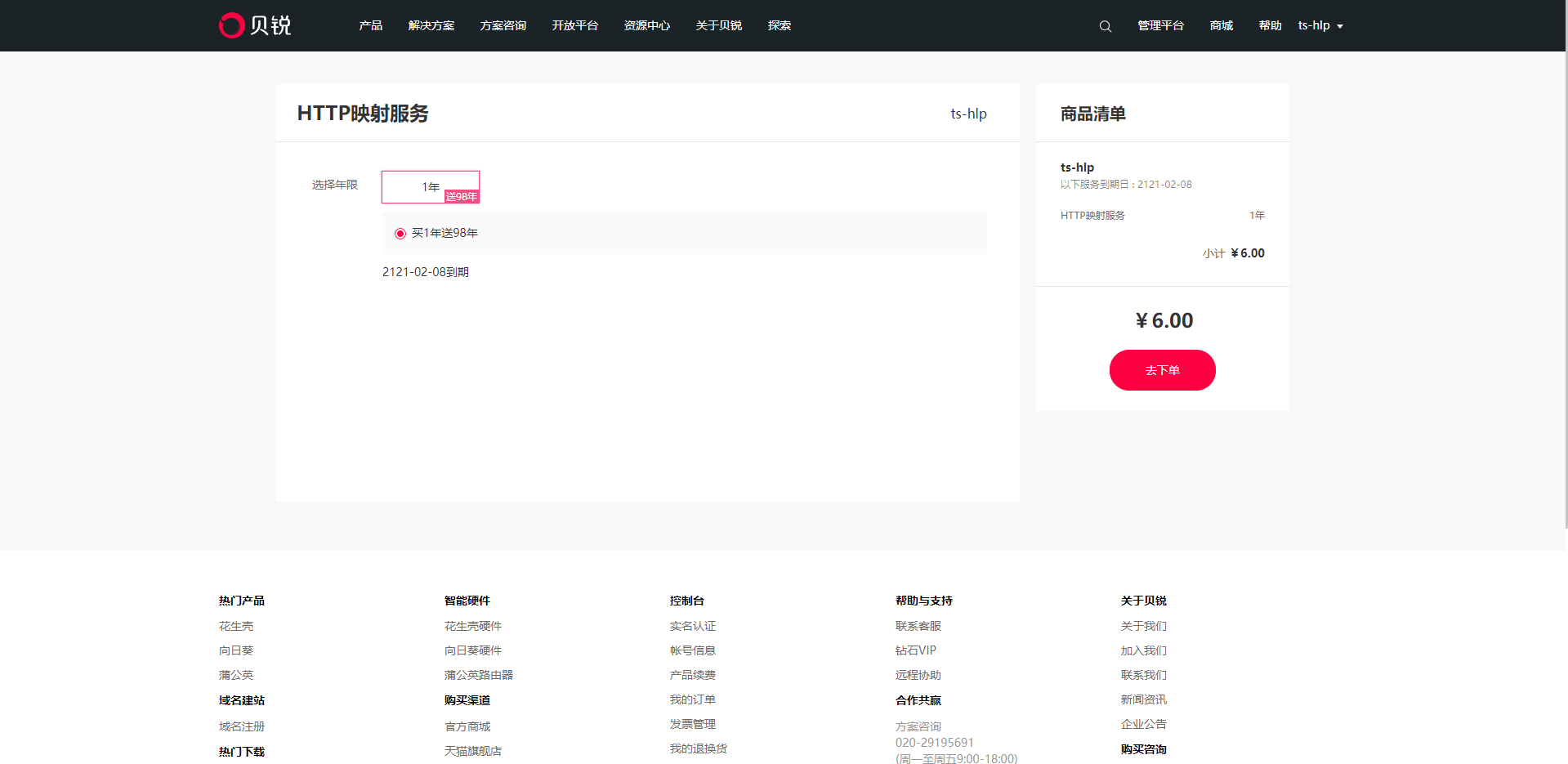The width and height of the screenshot is (1568, 764).
Task: Open the 我的退换货 footer link
Action: (x=699, y=748)
